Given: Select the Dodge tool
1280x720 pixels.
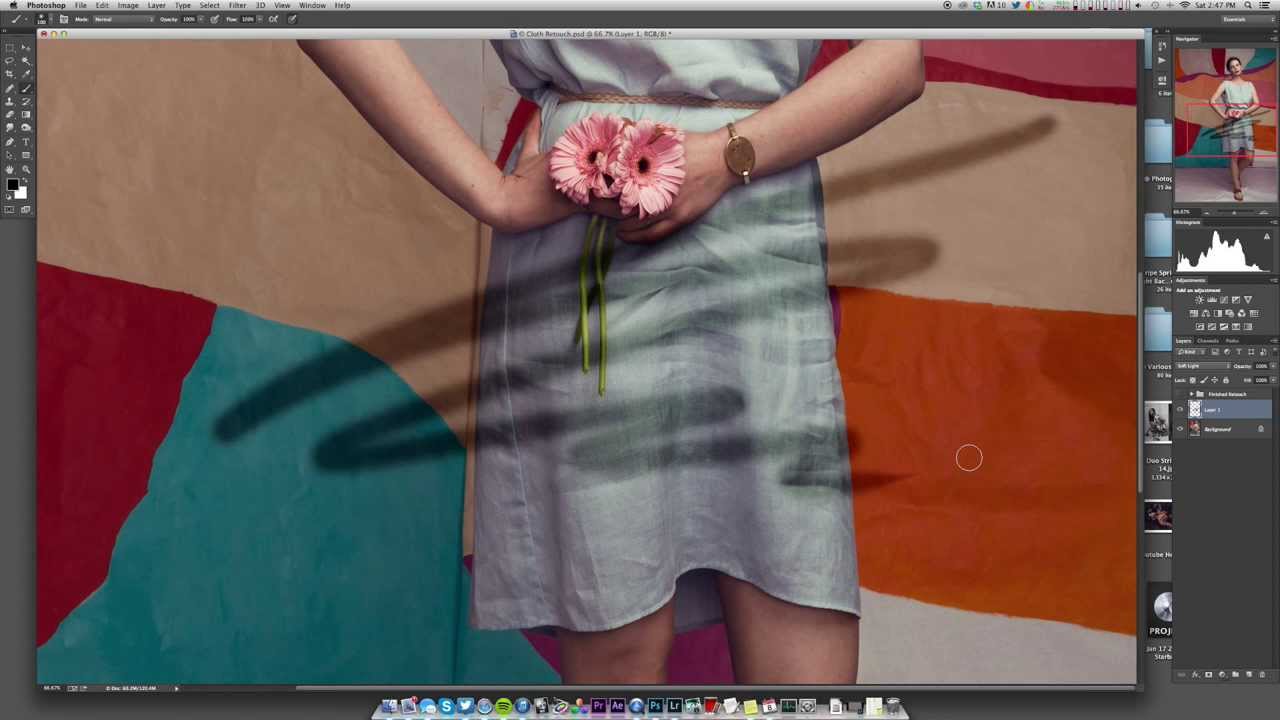Looking at the screenshot, I should (x=26, y=127).
